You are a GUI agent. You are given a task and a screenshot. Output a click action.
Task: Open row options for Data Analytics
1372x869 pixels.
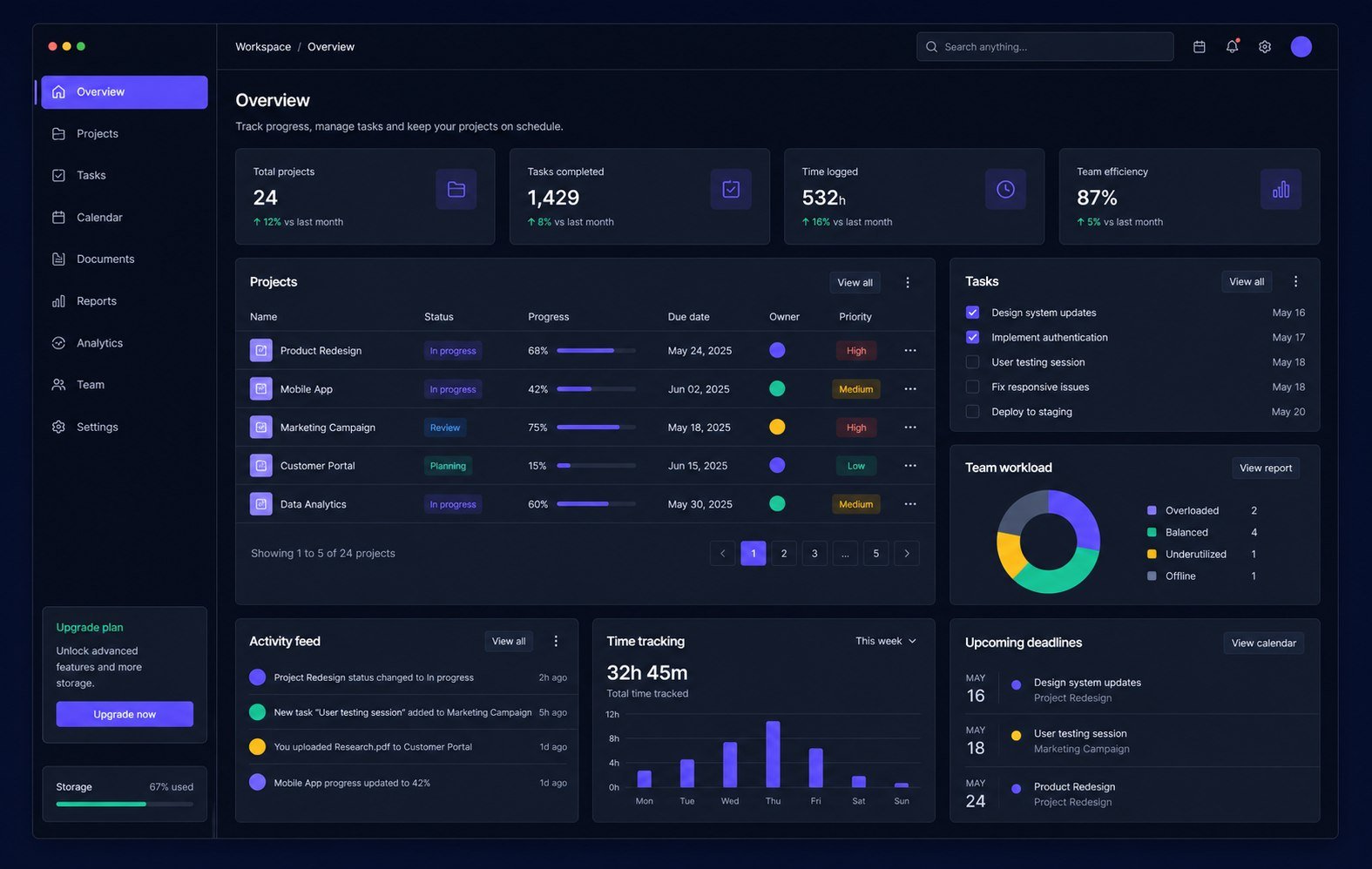[910, 503]
